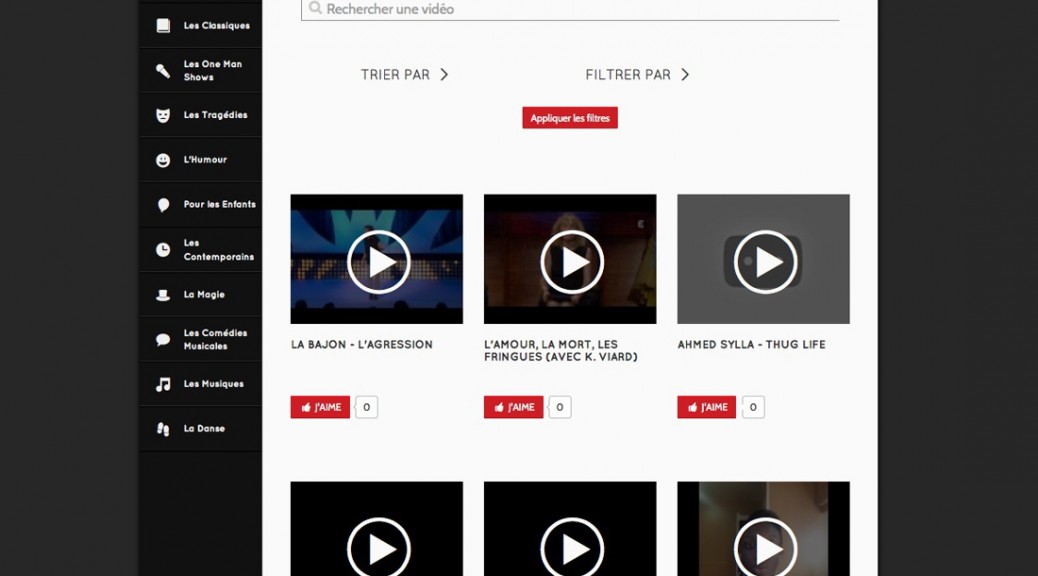Expand the Filtrer Par filter options
This screenshot has height=576, width=1038.
[x=637, y=75]
